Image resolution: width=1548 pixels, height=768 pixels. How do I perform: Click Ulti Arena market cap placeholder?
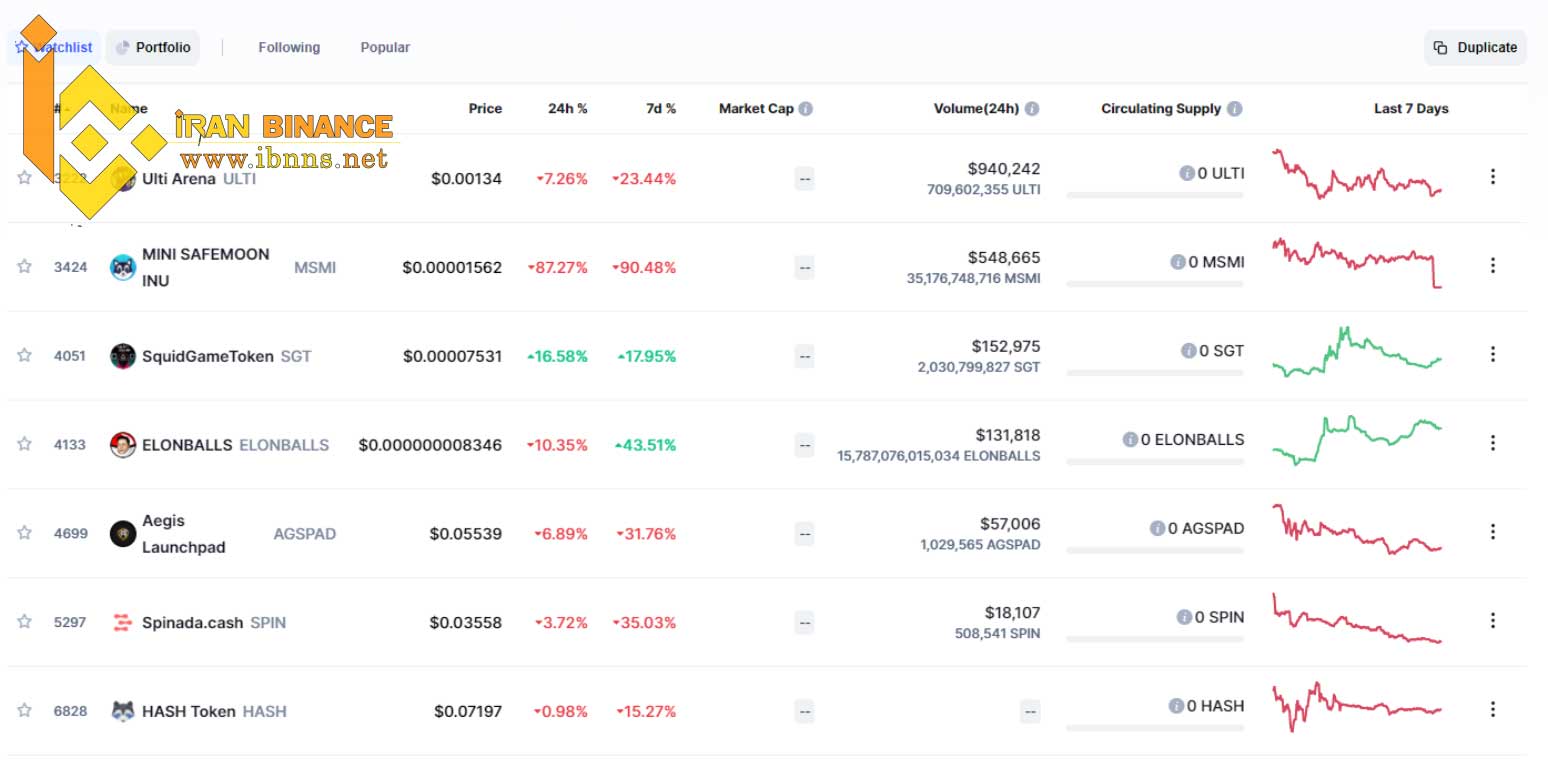tap(805, 179)
